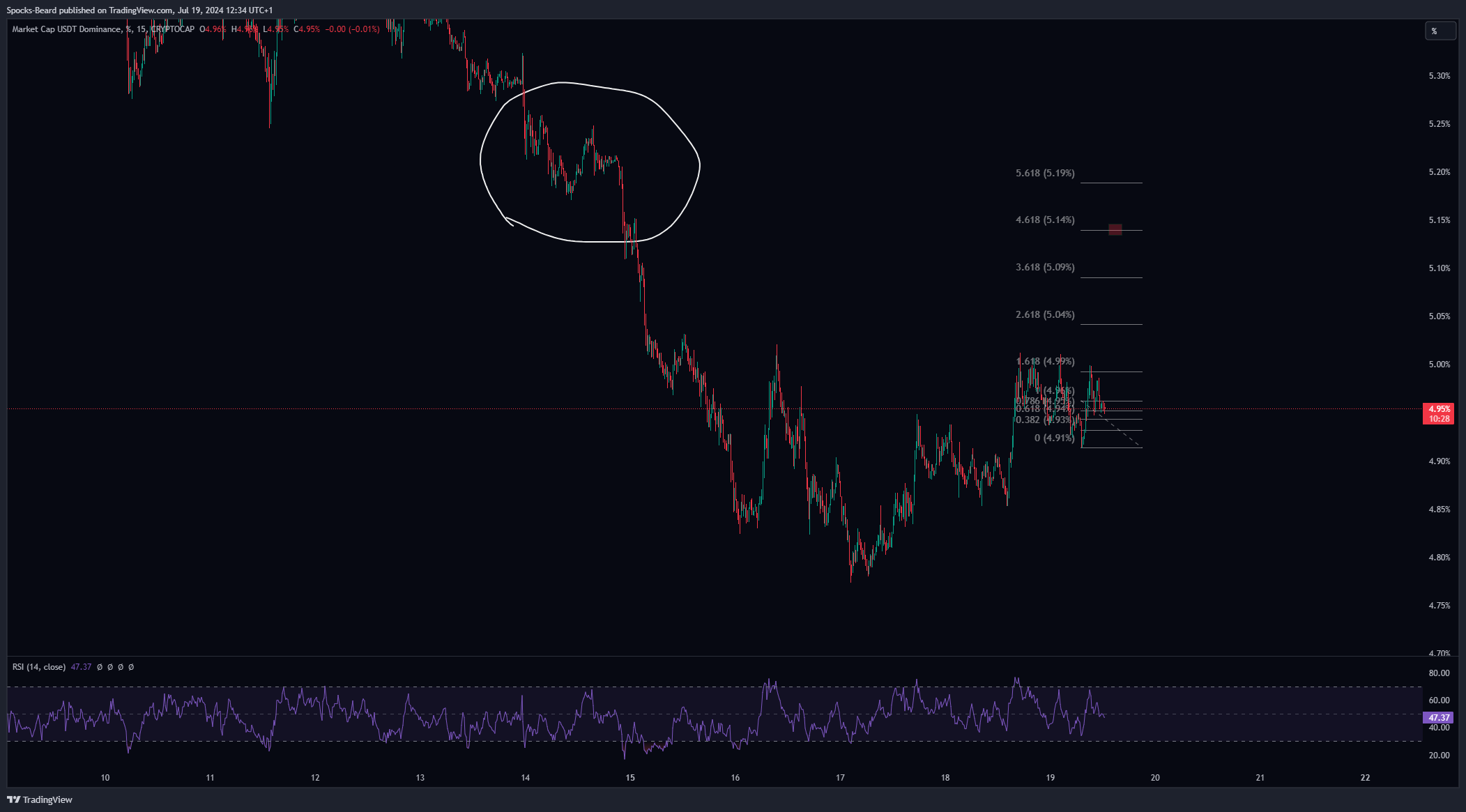The width and height of the screenshot is (1466, 812).
Task: Click the 5.30% price axis label
Action: tap(1439, 76)
